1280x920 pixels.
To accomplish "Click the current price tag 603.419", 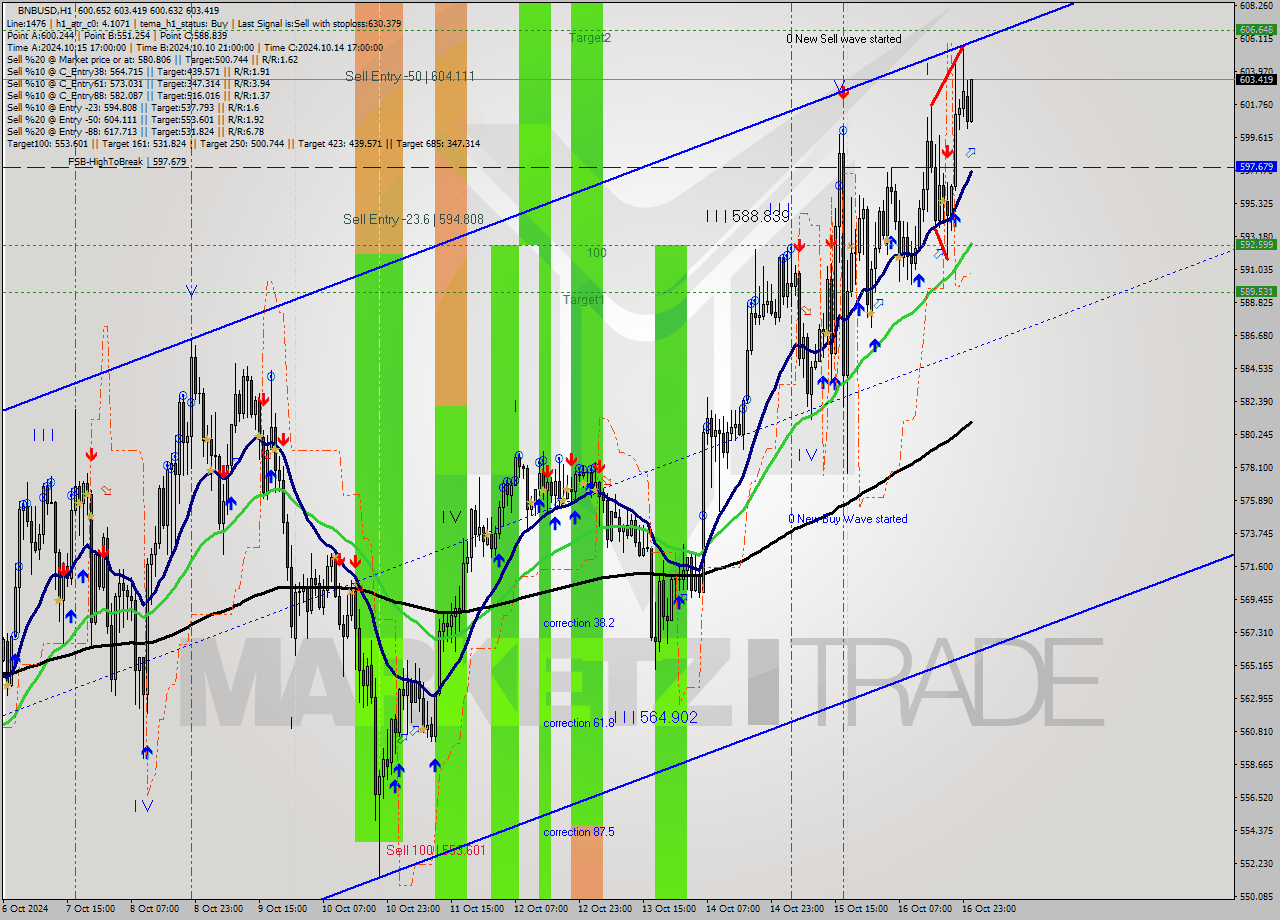I will click(x=1256, y=79).
